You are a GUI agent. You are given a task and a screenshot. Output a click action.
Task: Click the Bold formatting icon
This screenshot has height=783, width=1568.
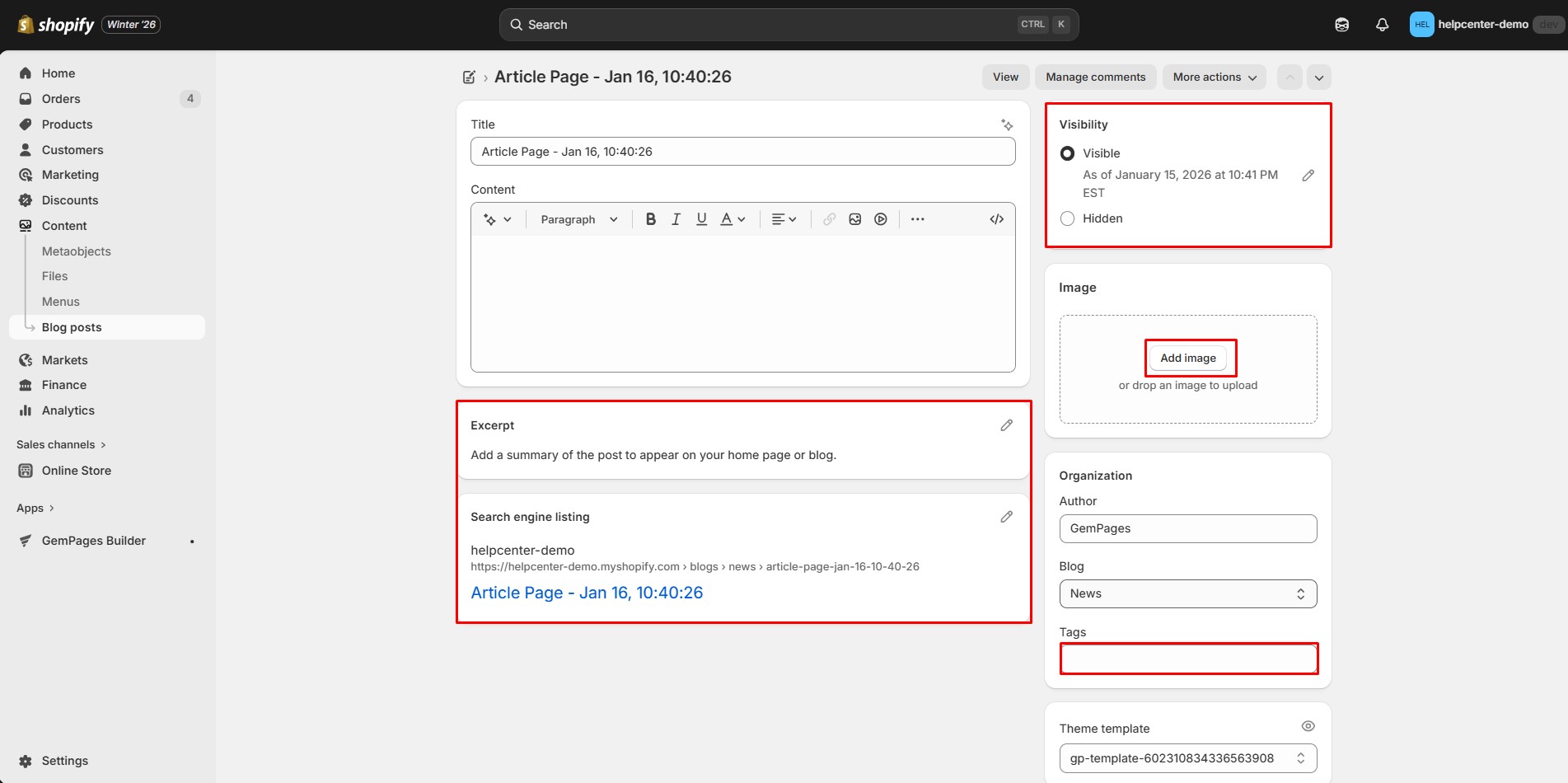point(651,219)
